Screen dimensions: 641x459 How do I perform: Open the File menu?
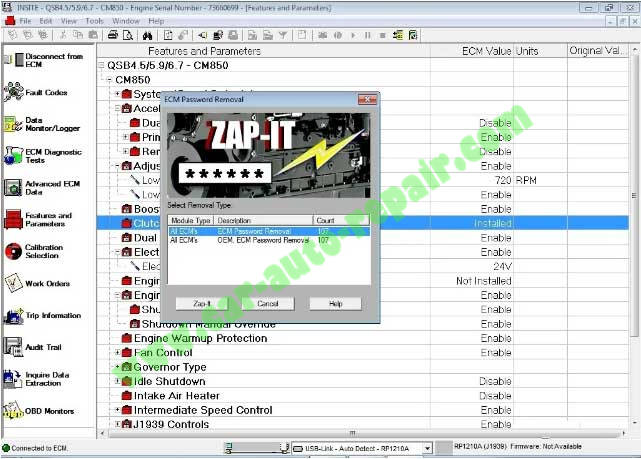point(25,21)
